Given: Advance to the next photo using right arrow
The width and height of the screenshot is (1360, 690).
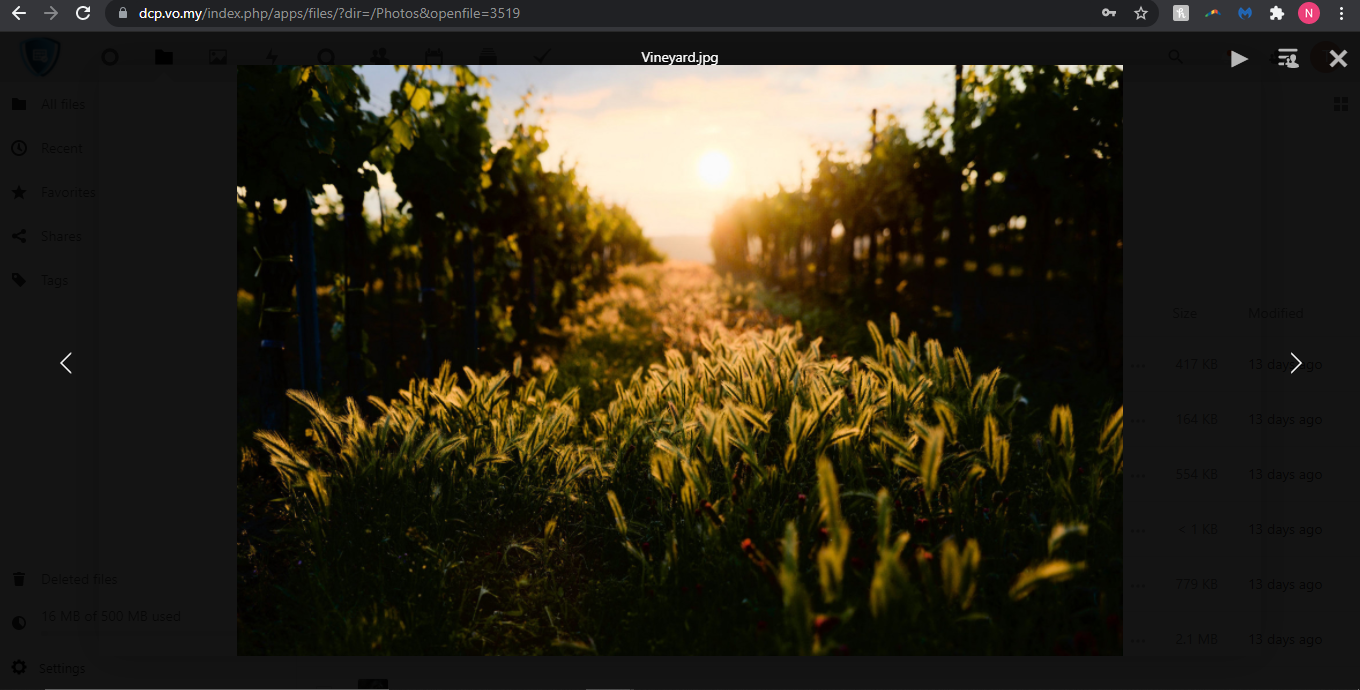Looking at the screenshot, I should point(1296,363).
